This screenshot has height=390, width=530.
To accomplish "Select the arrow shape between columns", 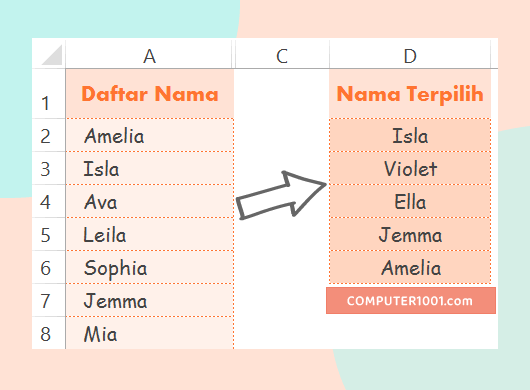I will coord(281,195).
